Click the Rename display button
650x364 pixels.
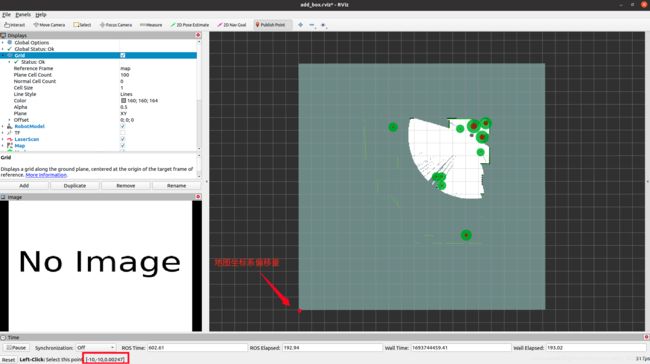(x=176, y=186)
